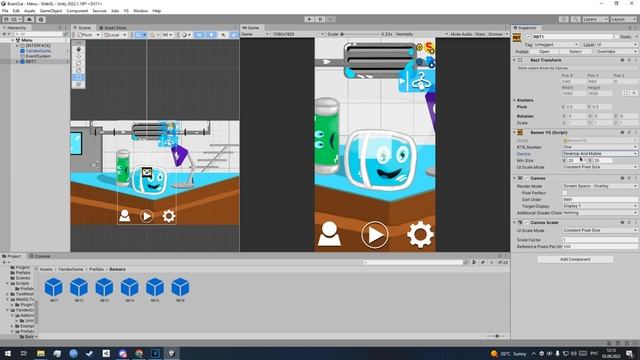Open the Component menu

pyautogui.click(x=77, y=11)
